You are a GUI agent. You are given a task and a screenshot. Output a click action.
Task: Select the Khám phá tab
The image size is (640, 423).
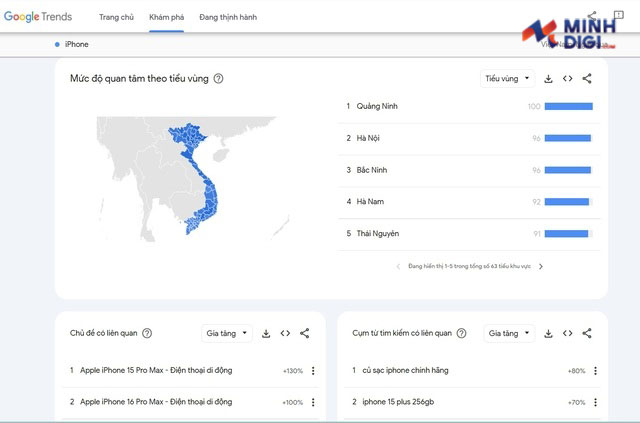coord(167,17)
